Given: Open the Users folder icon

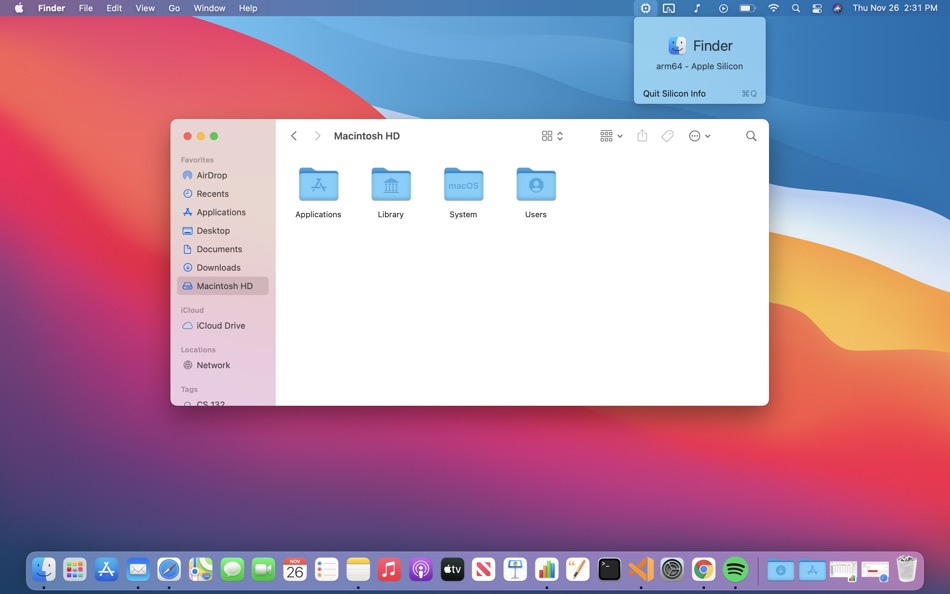Looking at the screenshot, I should pos(536,184).
